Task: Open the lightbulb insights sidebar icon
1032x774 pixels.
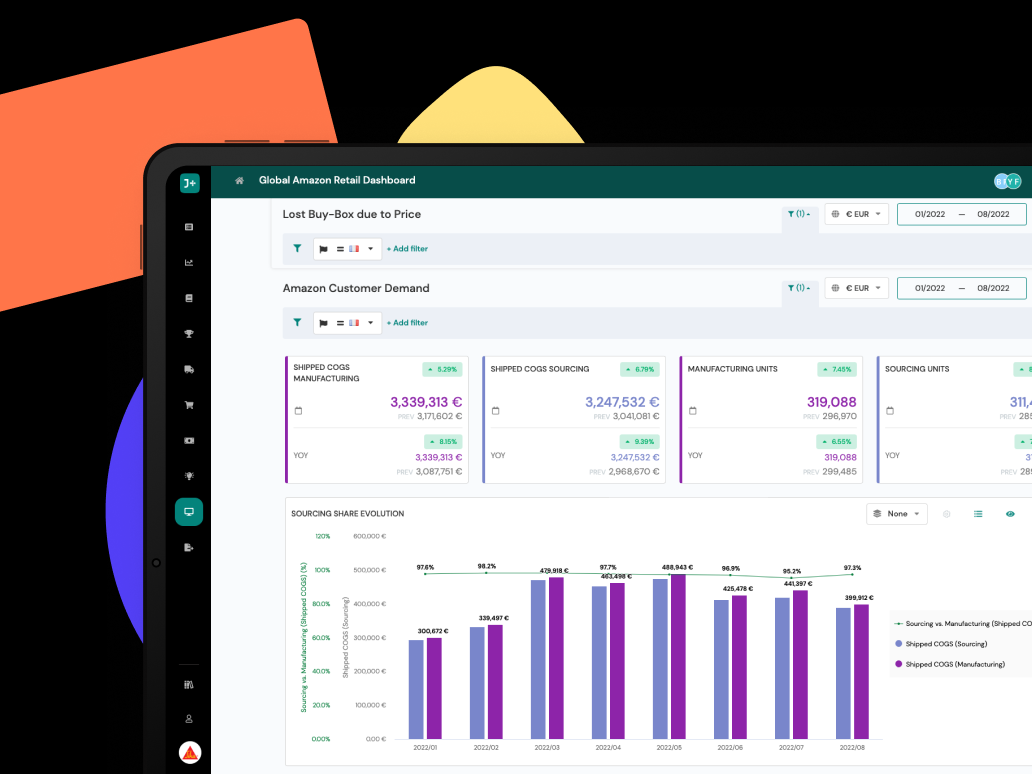Action: pos(189,476)
